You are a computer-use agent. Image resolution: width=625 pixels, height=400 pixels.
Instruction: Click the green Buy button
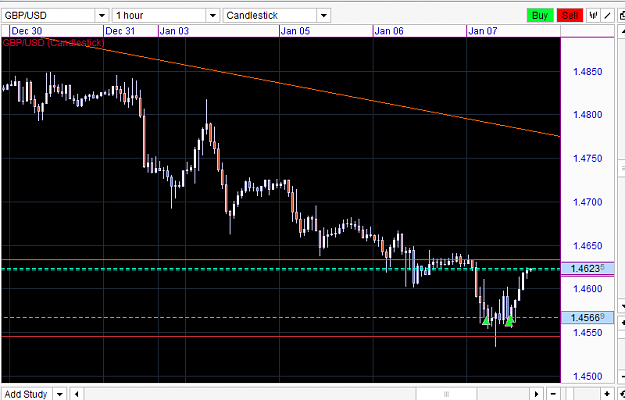tap(540, 16)
